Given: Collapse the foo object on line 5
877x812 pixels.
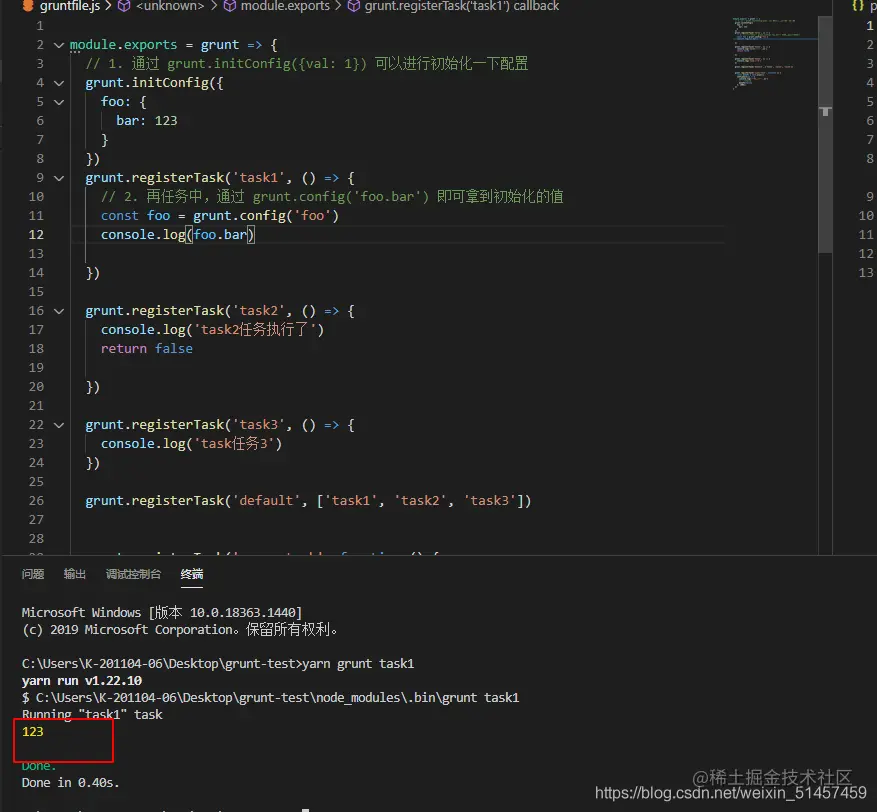Looking at the screenshot, I should click(59, 102).
